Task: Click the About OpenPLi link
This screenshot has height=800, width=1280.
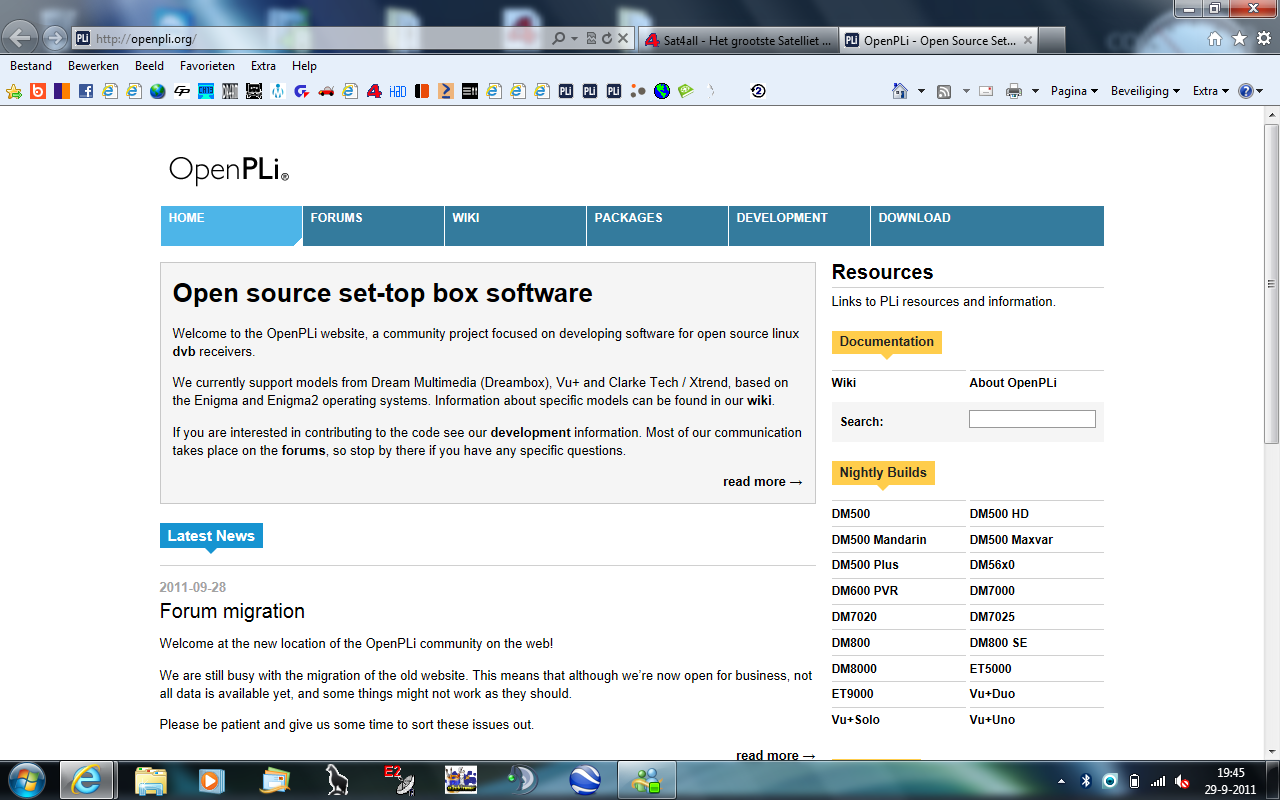Action: tap(1013, 383)
